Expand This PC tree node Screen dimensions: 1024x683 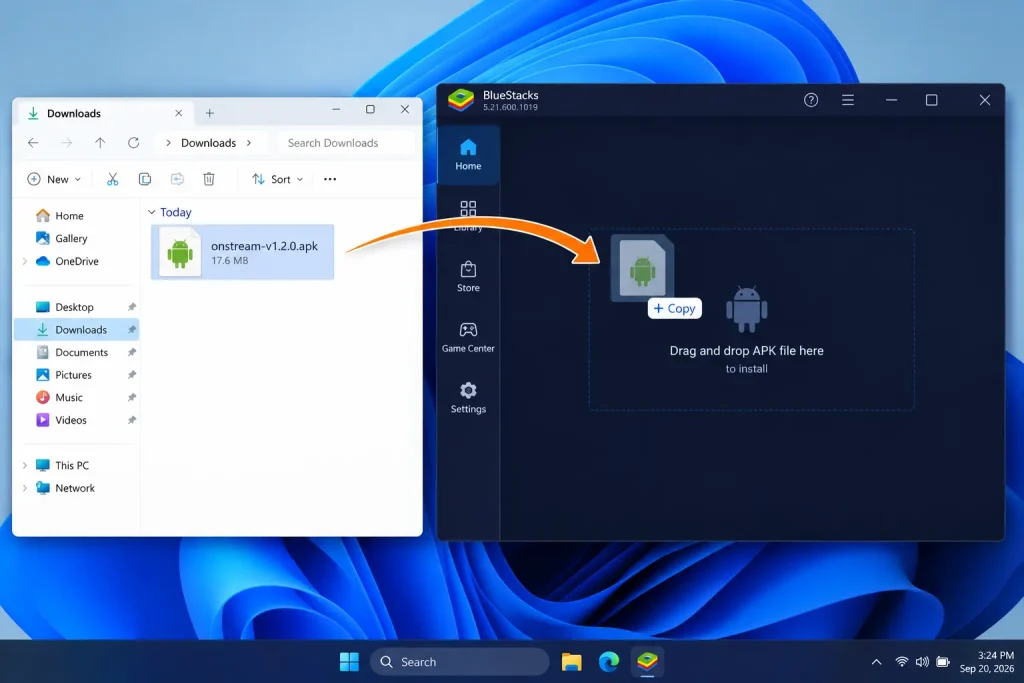[x=25, y=466]
